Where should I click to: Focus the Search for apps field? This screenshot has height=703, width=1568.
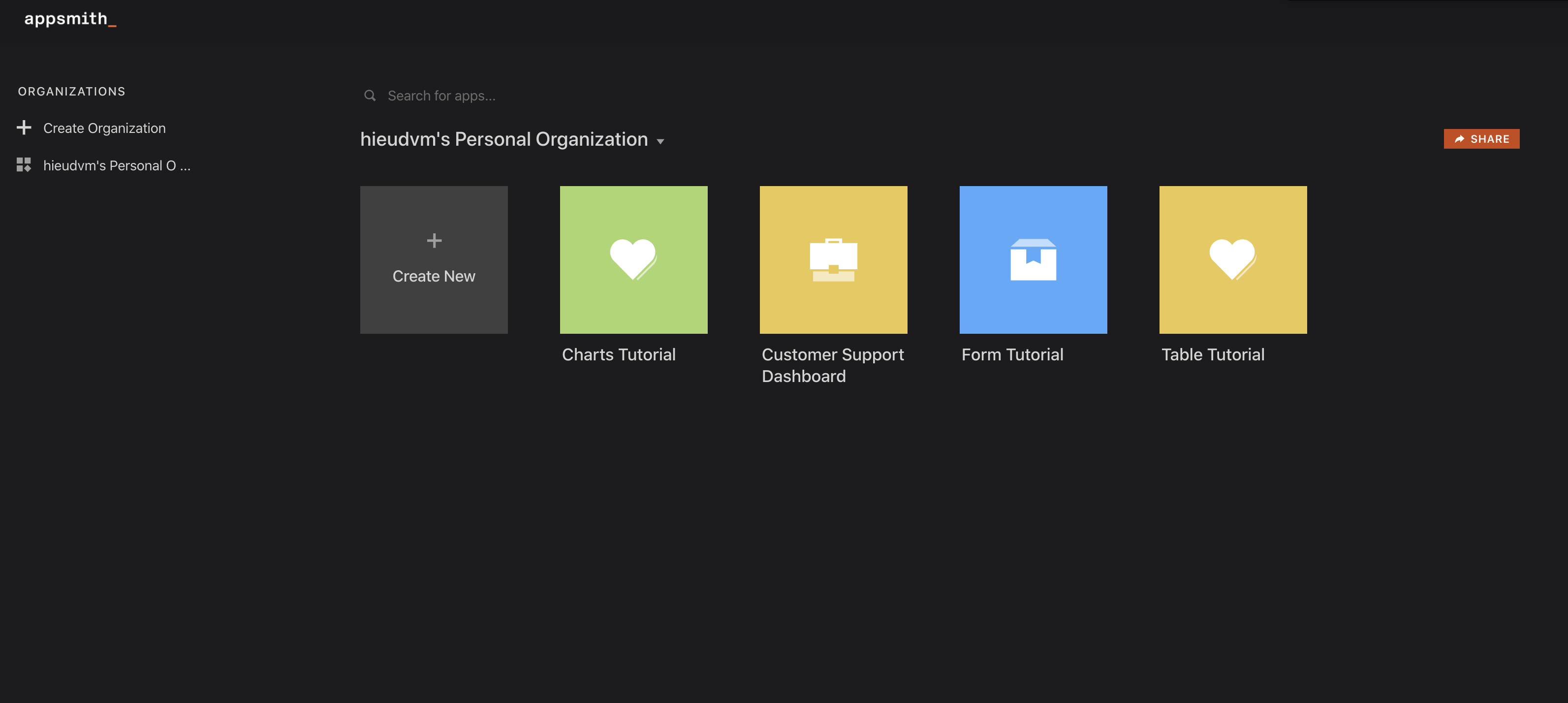pyautogui.click(x=548, y=96)
